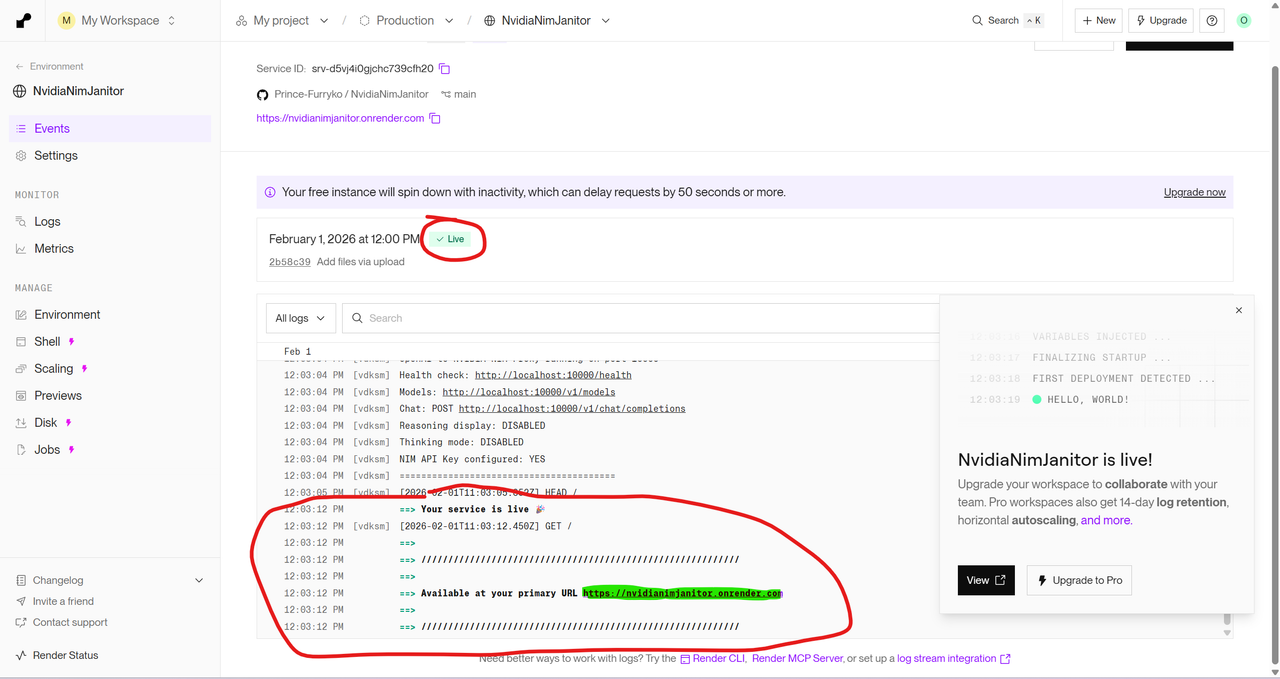Screen dimensions: 1280x679
Task: Open Settings in the sidebar
Action: click(x=110, y=156)
